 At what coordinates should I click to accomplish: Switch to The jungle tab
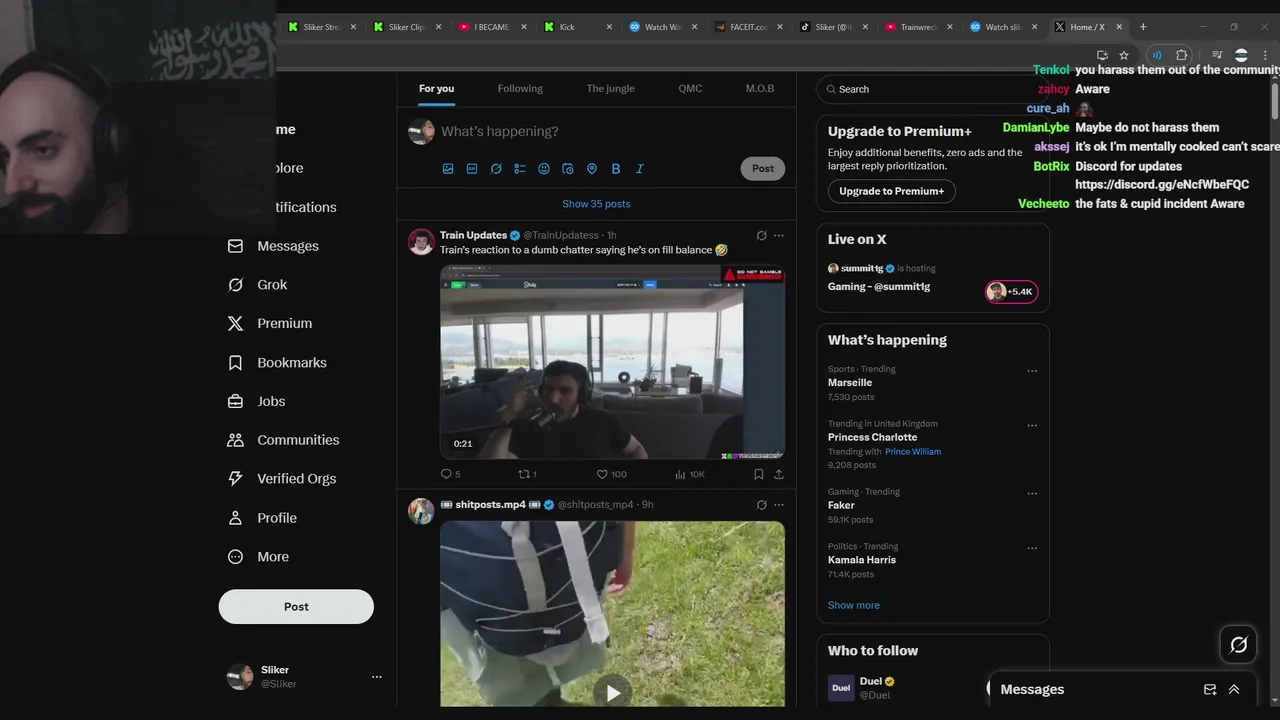[610, 89]
